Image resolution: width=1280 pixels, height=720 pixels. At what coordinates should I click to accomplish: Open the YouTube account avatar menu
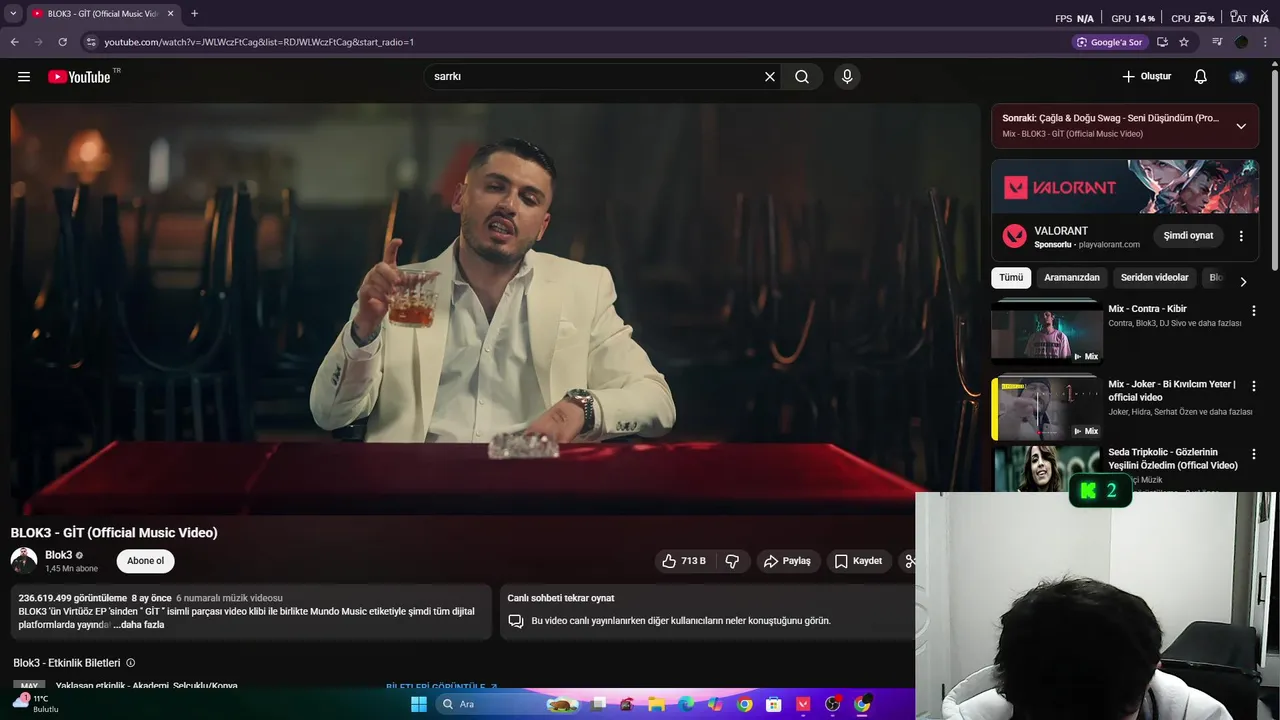tap(1239, 76)
